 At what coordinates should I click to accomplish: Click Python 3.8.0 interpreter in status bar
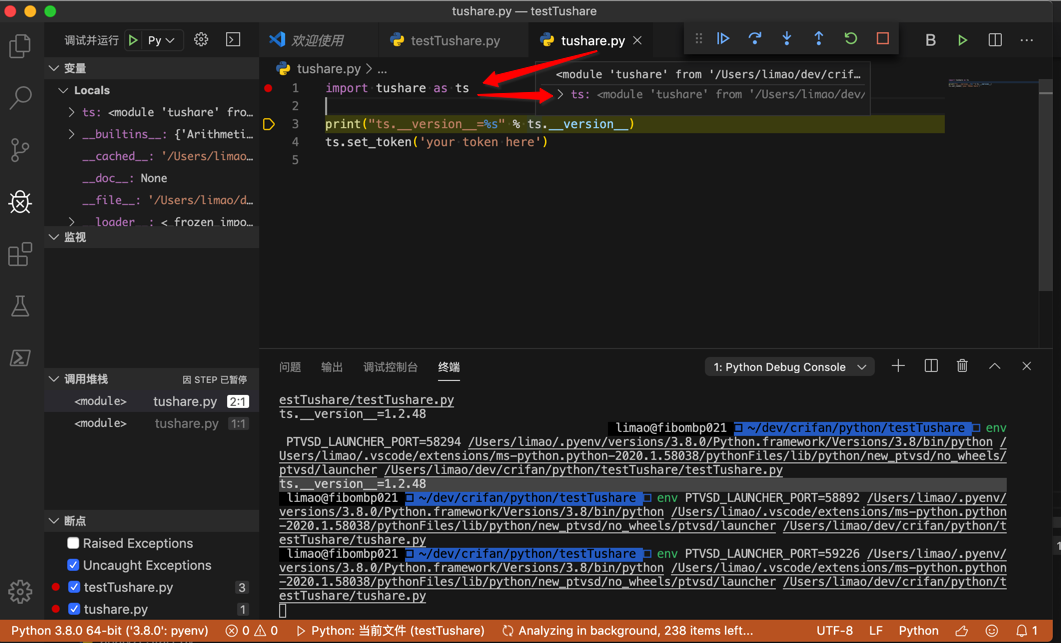110,631
